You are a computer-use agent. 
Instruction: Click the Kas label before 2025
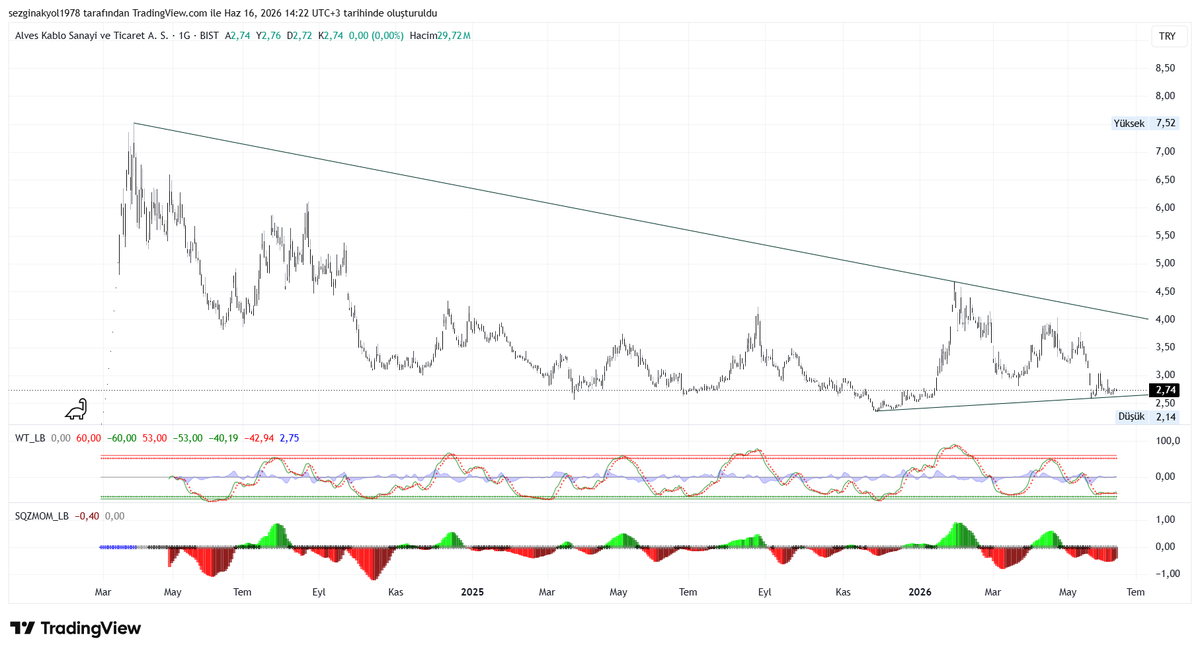click(396, 592)
